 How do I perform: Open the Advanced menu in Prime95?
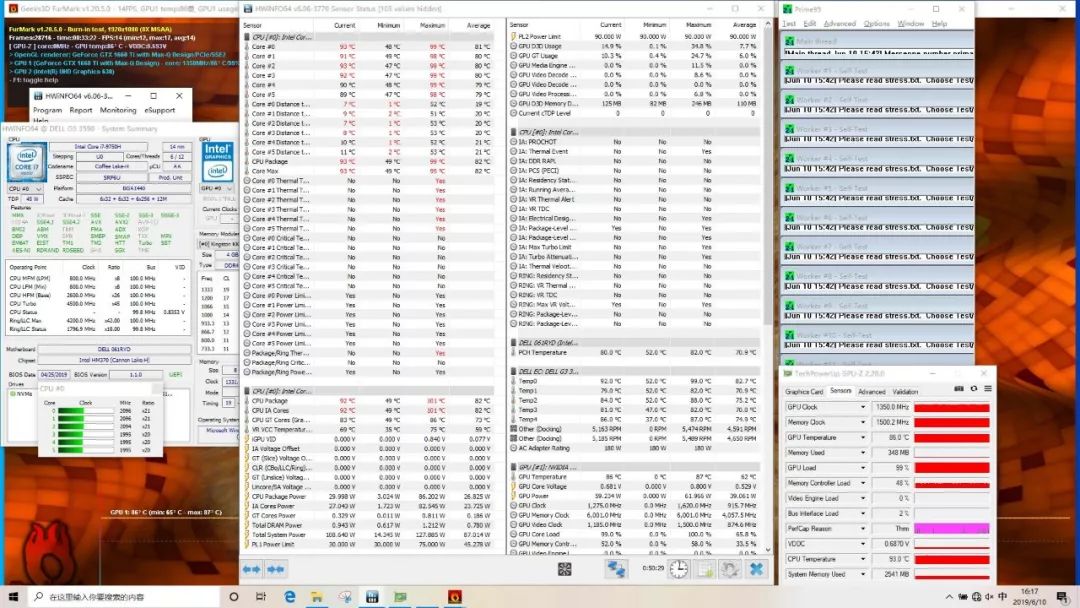coord(838,23)
